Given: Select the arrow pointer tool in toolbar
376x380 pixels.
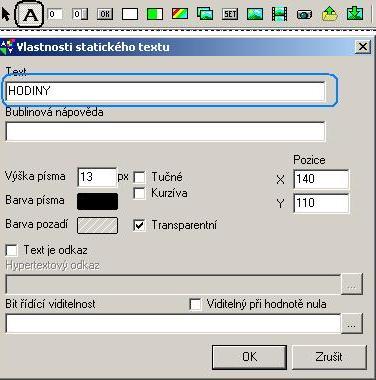Looking at the screenshot, I should (6, 14).
